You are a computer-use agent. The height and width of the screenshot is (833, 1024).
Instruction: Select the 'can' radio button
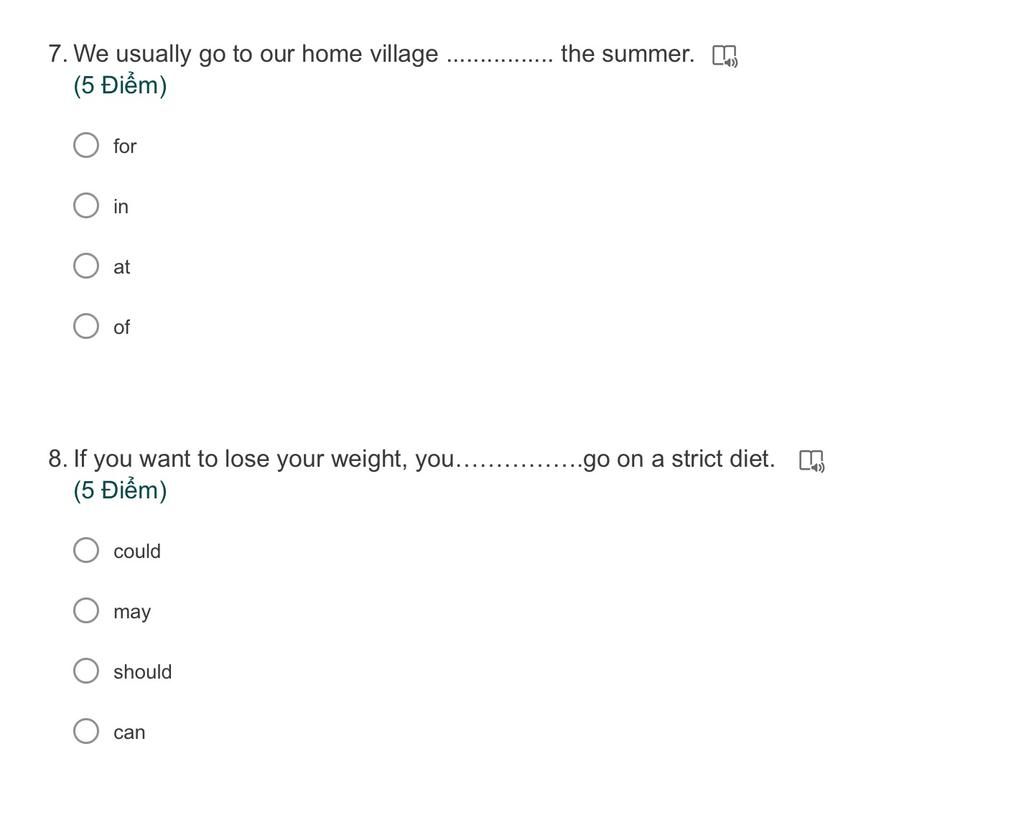[x=86, y=731]
